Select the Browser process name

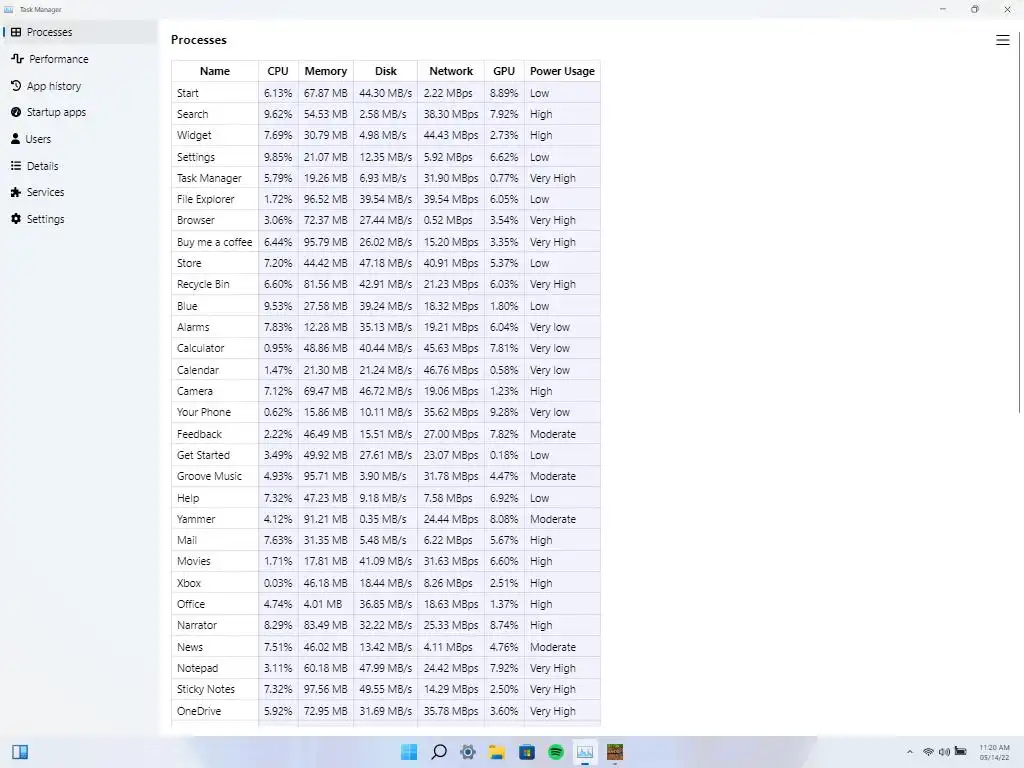195,220
